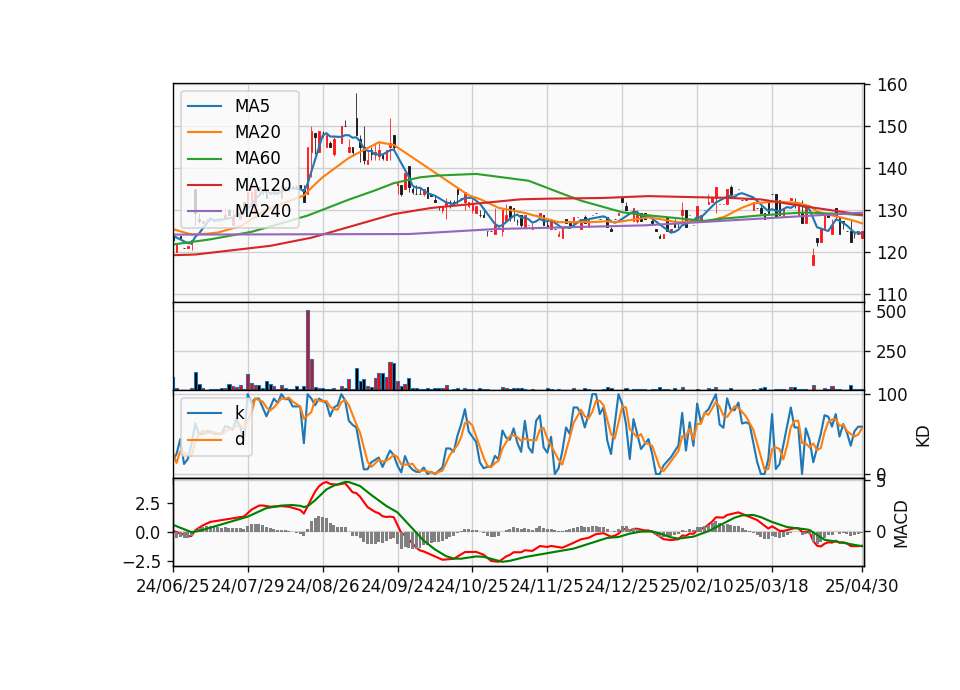960x690 pixels.
Task: Click the red MA120 legend line sample
Action: pyautogui.click(x=204, y=185)
